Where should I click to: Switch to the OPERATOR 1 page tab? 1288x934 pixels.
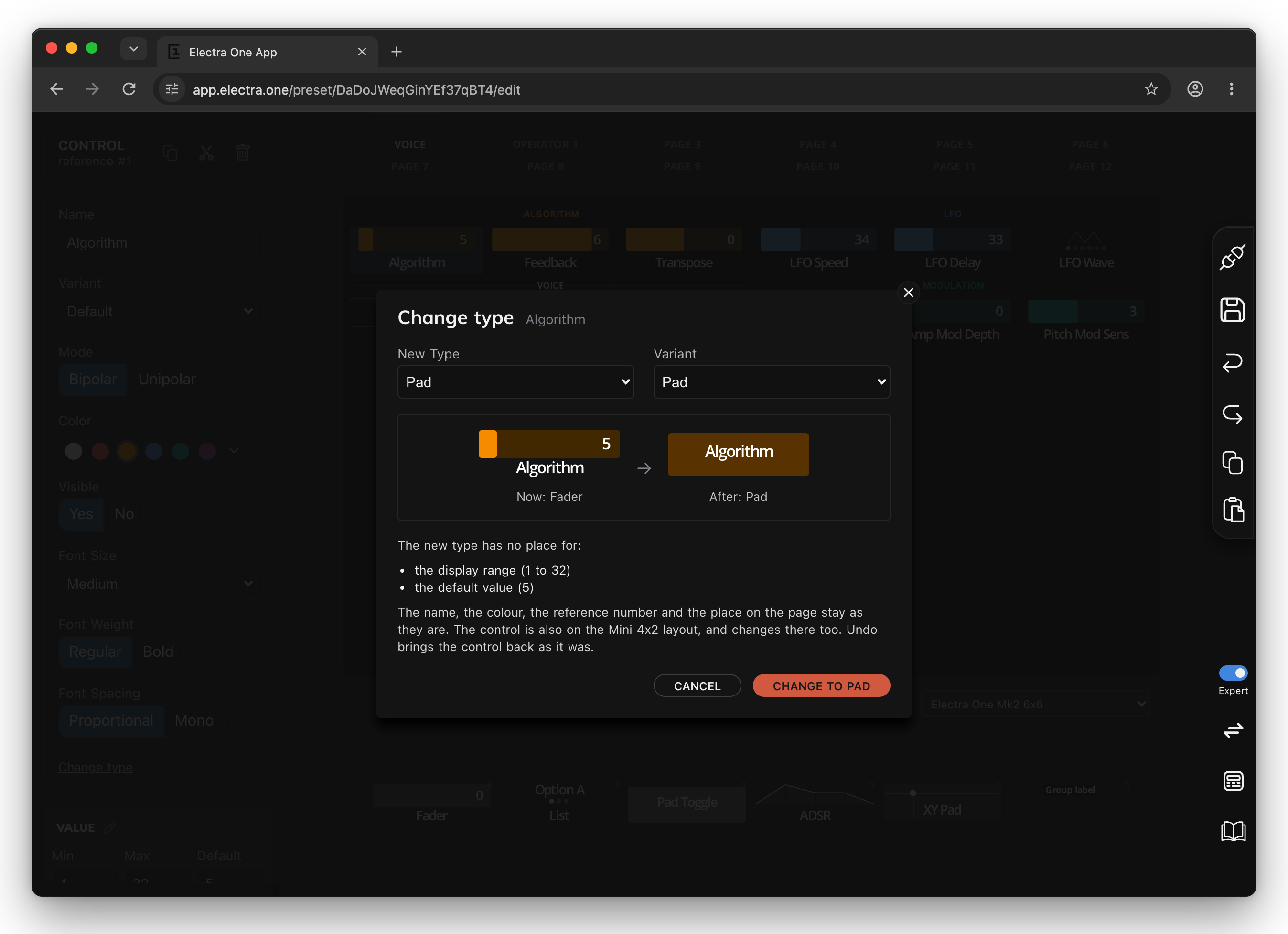tap(545, 144)
